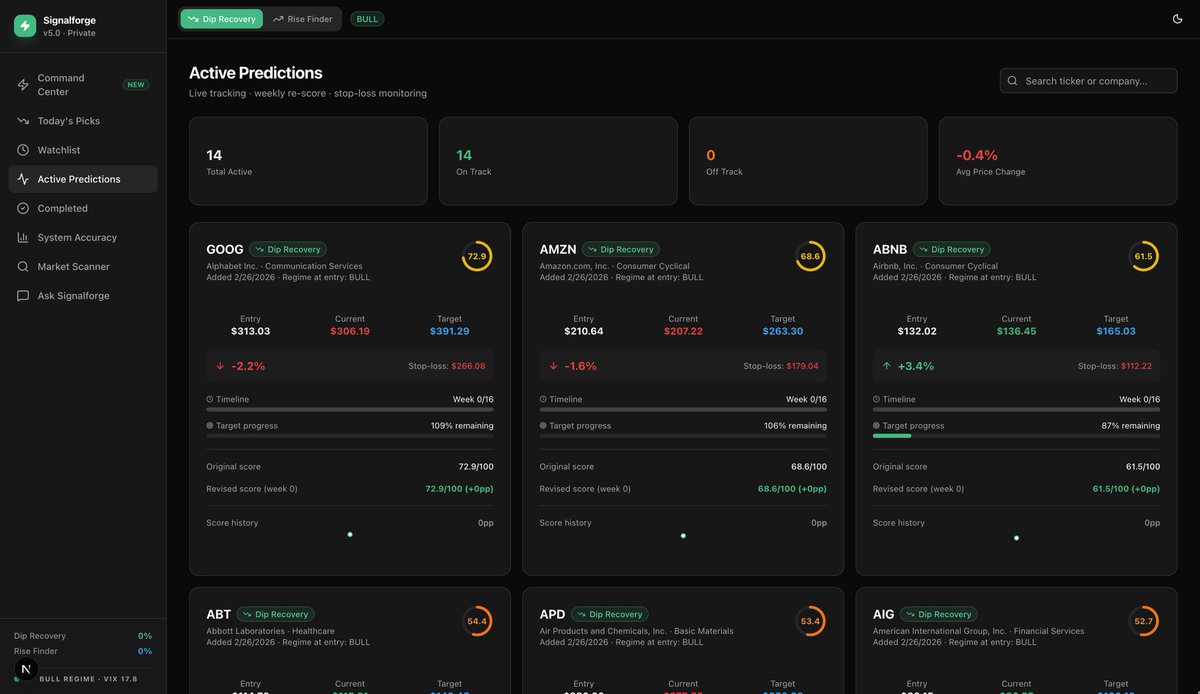Screen dimensions: 1200x694
Task: Open the Market Scanner page
Action: tap(83, 267)
